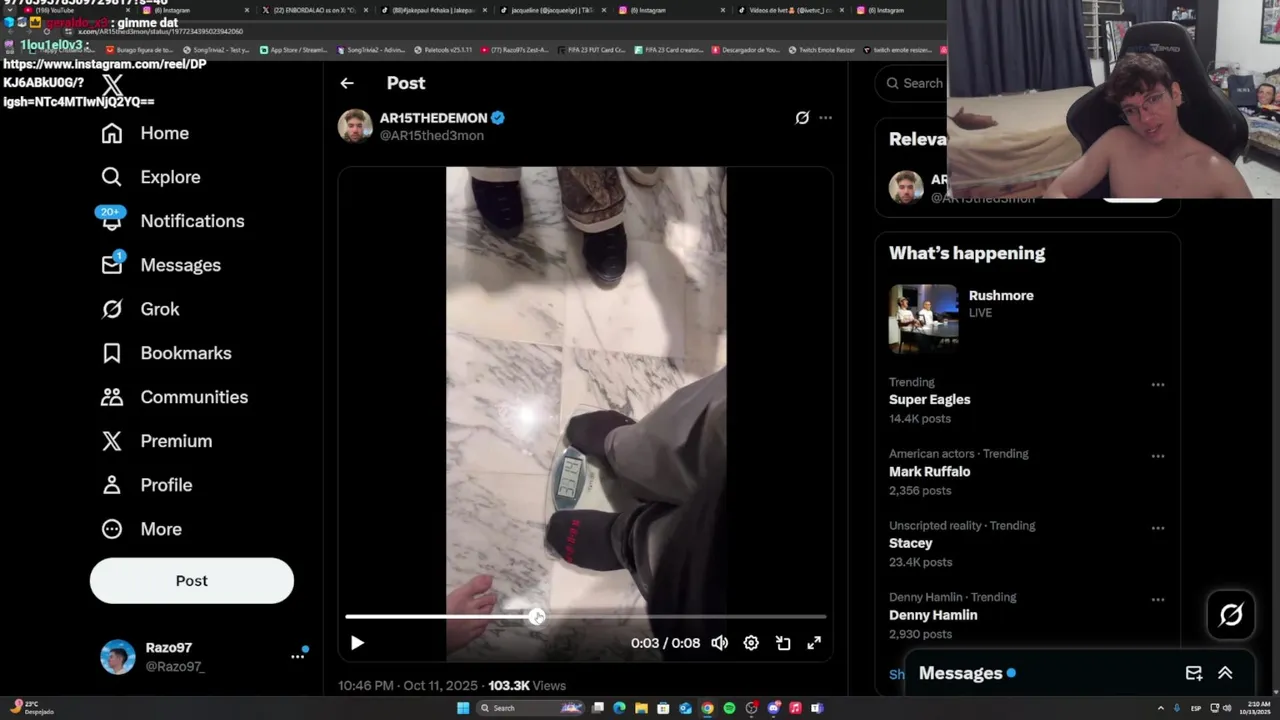Mute the video volume
The width and height of the screenshot is (1280, 720).
(x=719, y=643)
